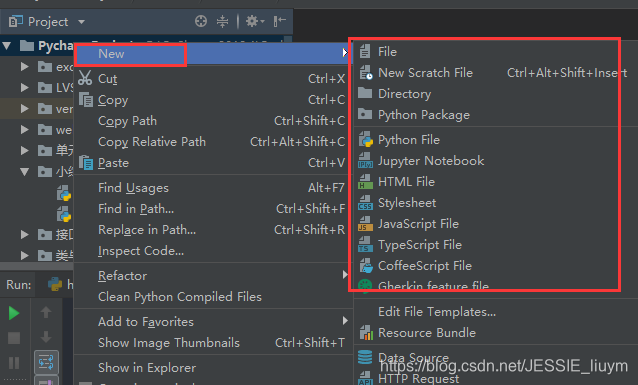638x385 pixels.
Task: Click the Paste clipboard icon
Action: point(86,162)
